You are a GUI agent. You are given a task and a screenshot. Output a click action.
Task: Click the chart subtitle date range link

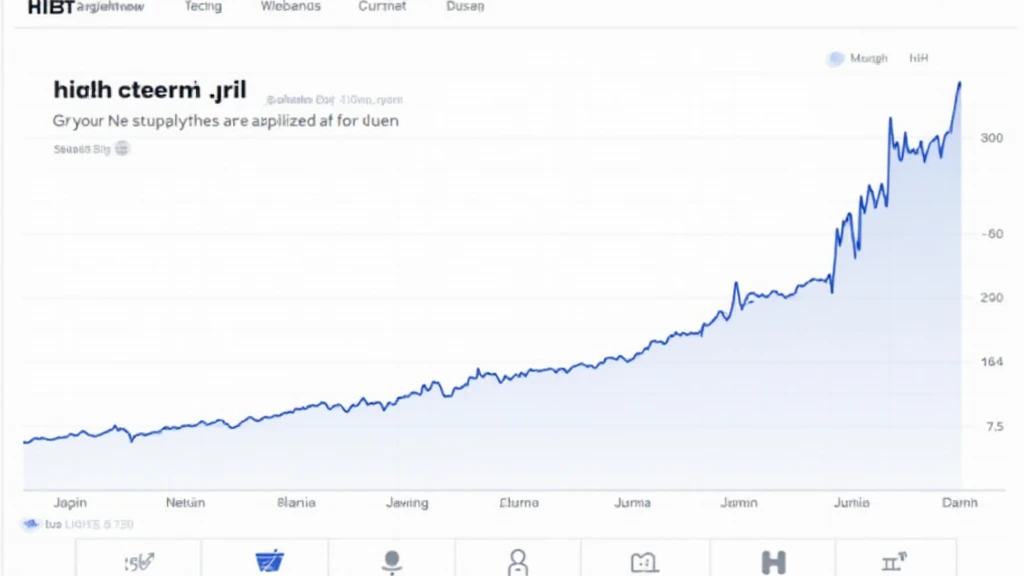coord(334,100)
